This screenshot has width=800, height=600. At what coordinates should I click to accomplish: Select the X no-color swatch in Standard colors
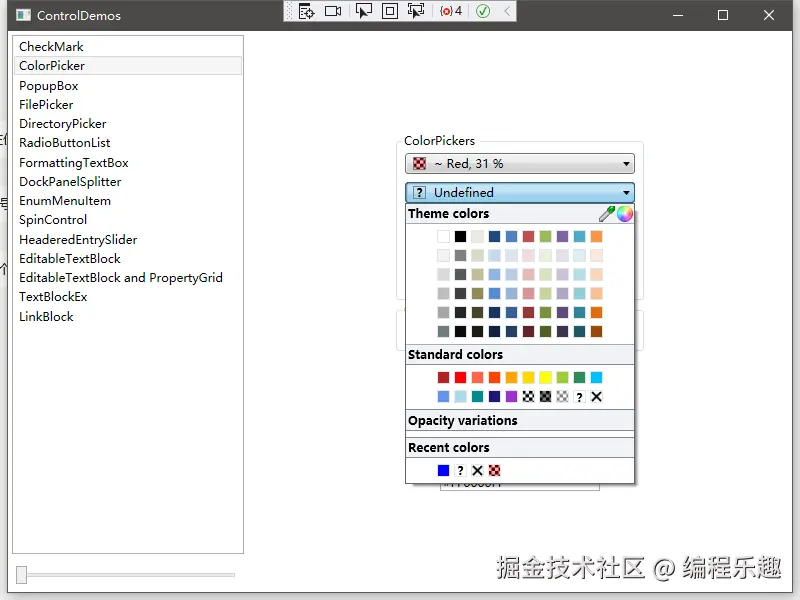(596, 396)
